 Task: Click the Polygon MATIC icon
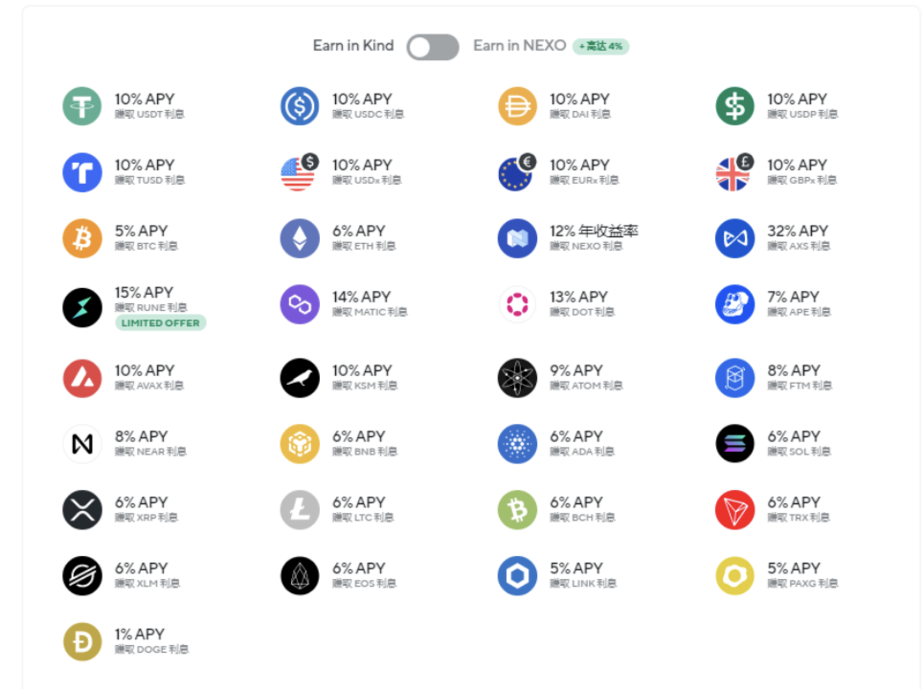300,304
